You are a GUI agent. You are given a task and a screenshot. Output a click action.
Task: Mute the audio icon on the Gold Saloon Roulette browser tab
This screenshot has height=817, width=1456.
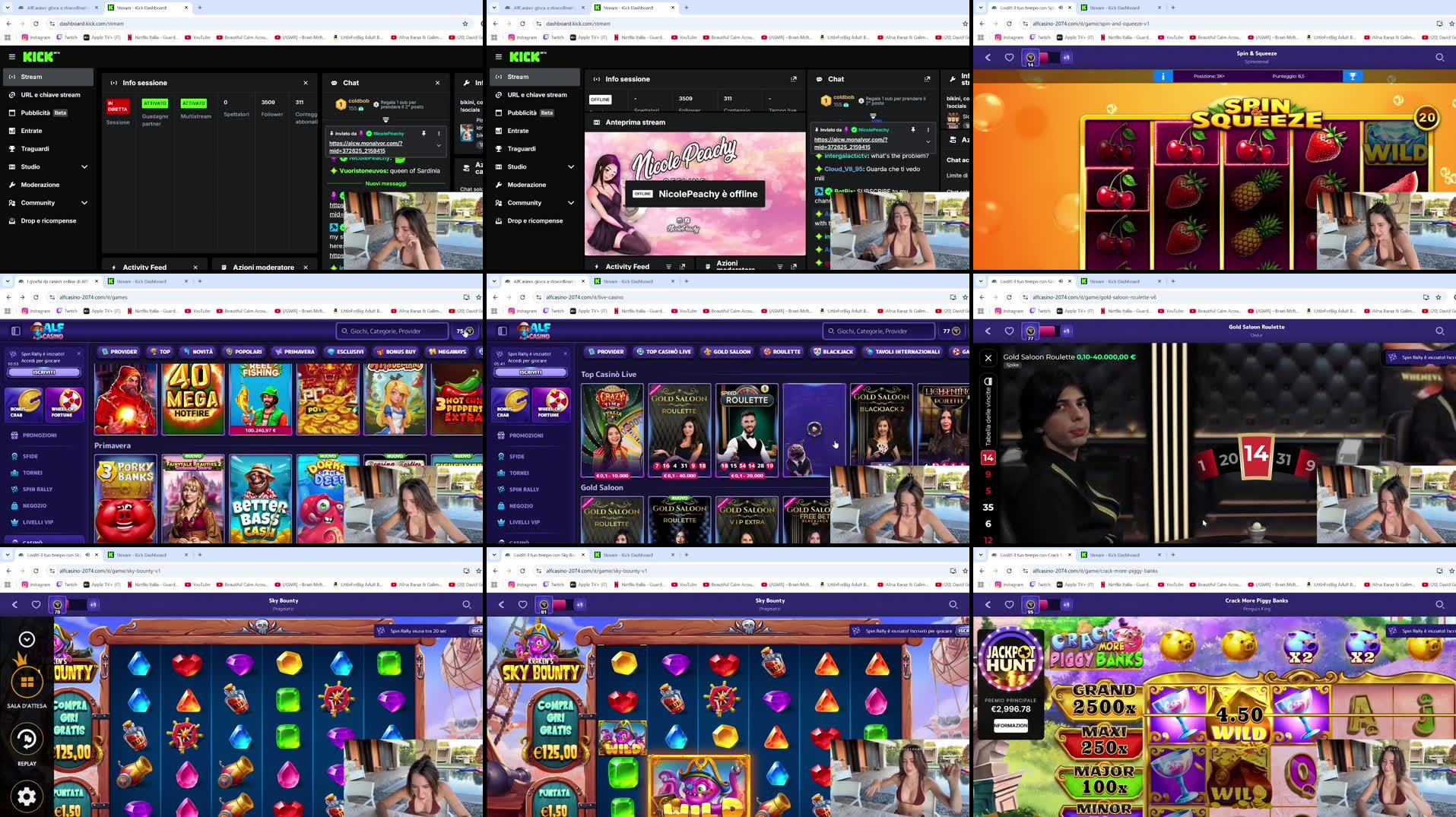coord(1061,281)
